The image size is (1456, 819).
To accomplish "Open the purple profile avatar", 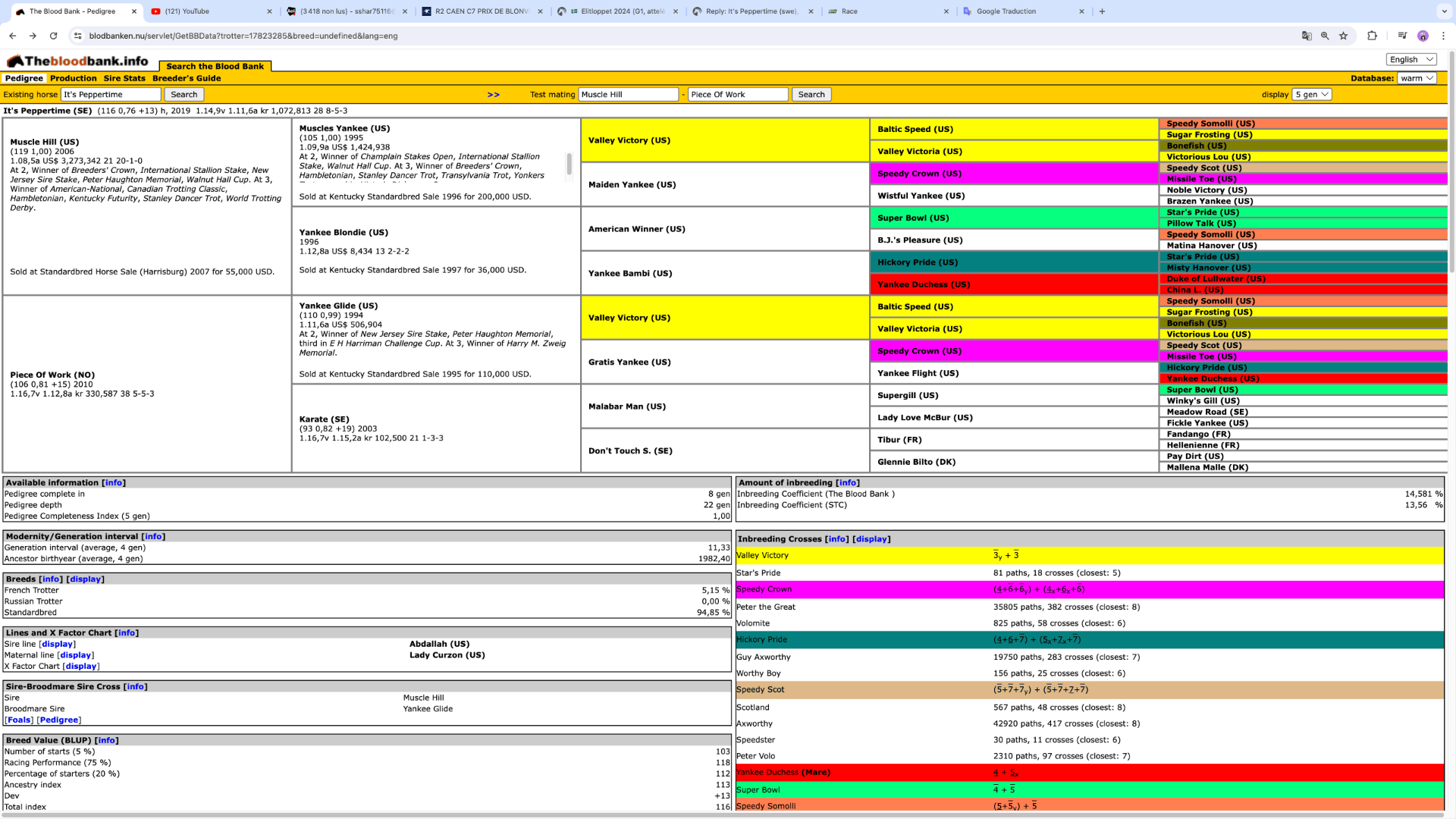I will [1423, 36].
